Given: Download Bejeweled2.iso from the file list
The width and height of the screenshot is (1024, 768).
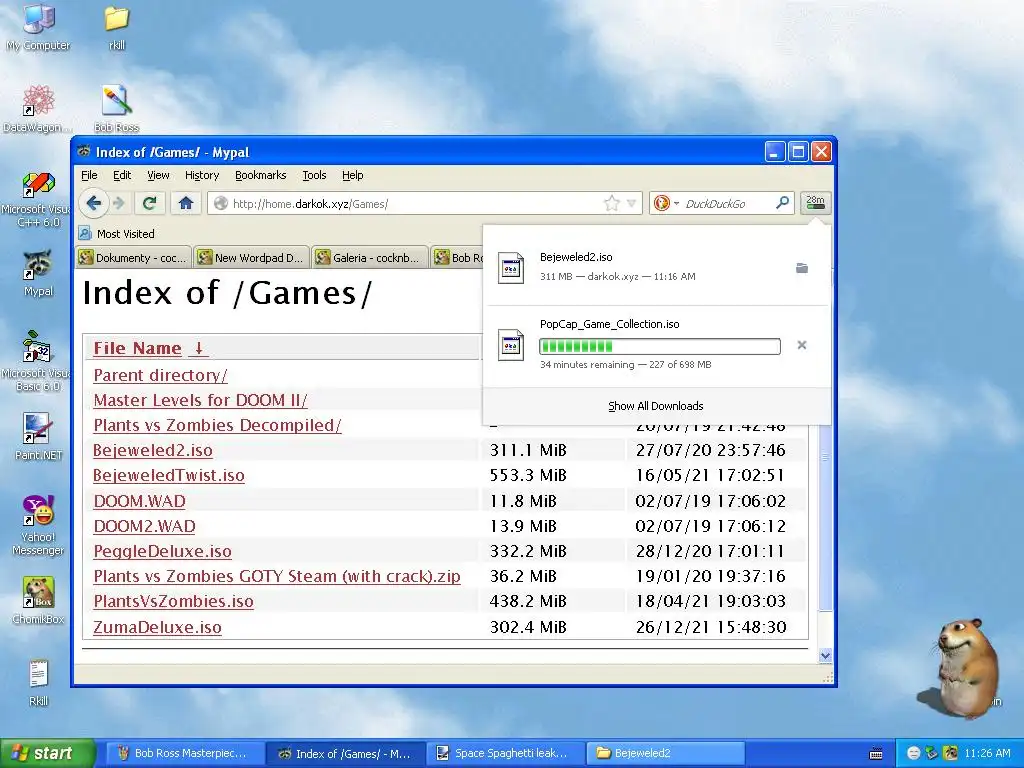Looking at the screenshot, I should point(152,450).
